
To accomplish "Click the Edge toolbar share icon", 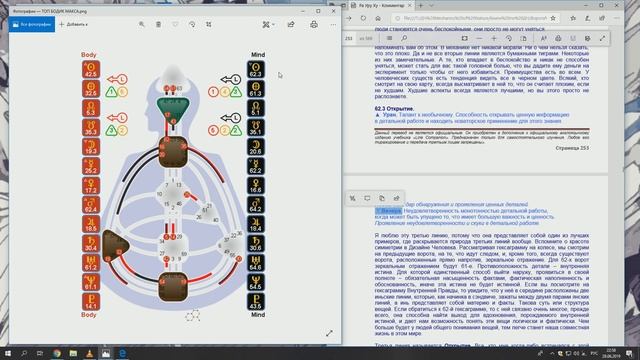I will tap(602, 18).
